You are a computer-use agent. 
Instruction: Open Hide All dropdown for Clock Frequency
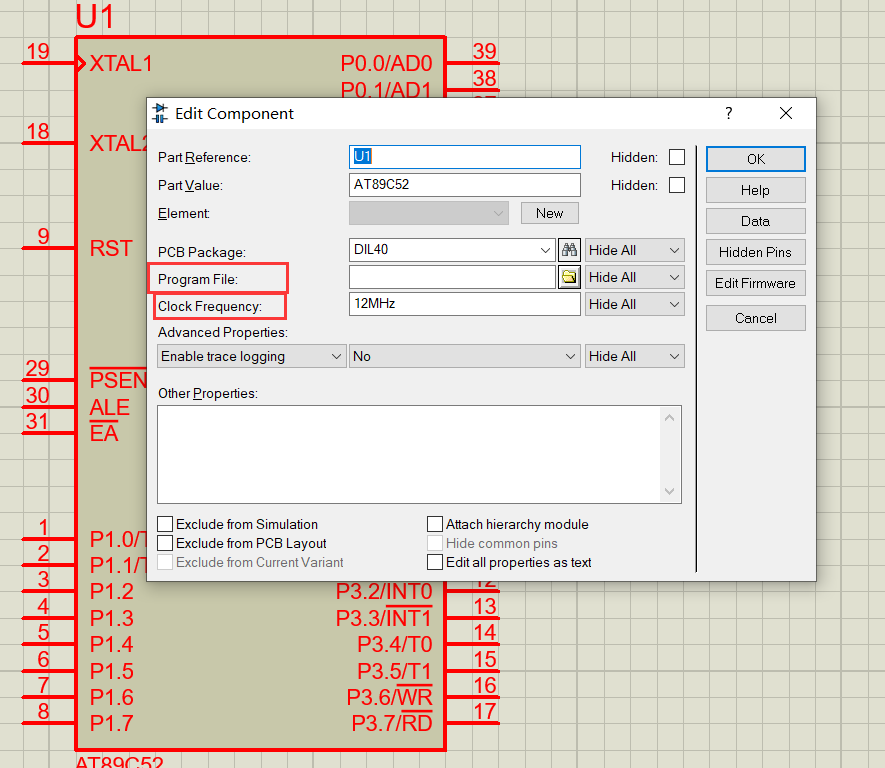[634, 304]
